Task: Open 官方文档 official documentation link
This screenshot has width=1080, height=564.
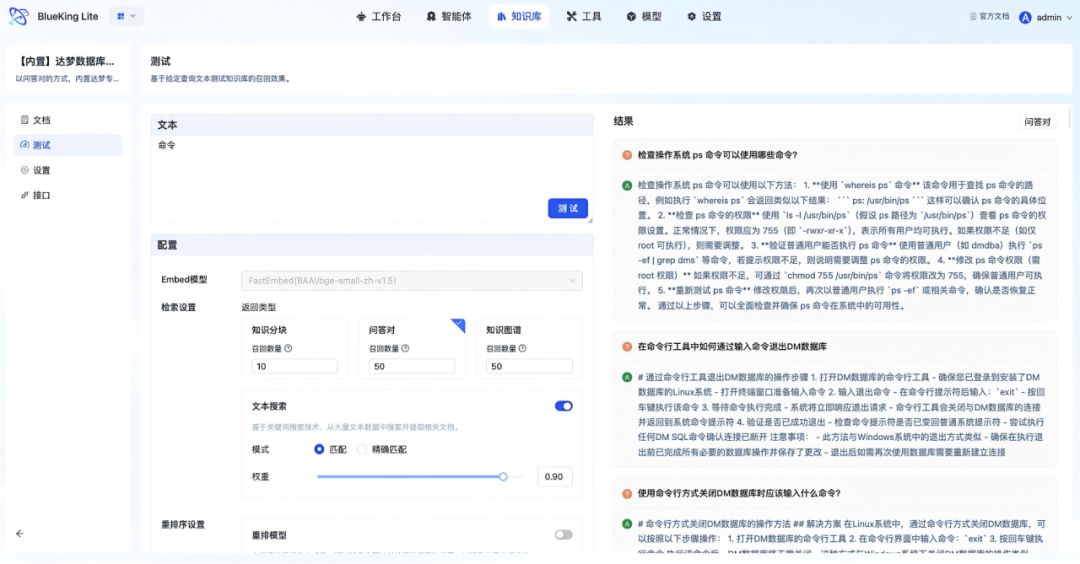Action: (x=989, y=17)
